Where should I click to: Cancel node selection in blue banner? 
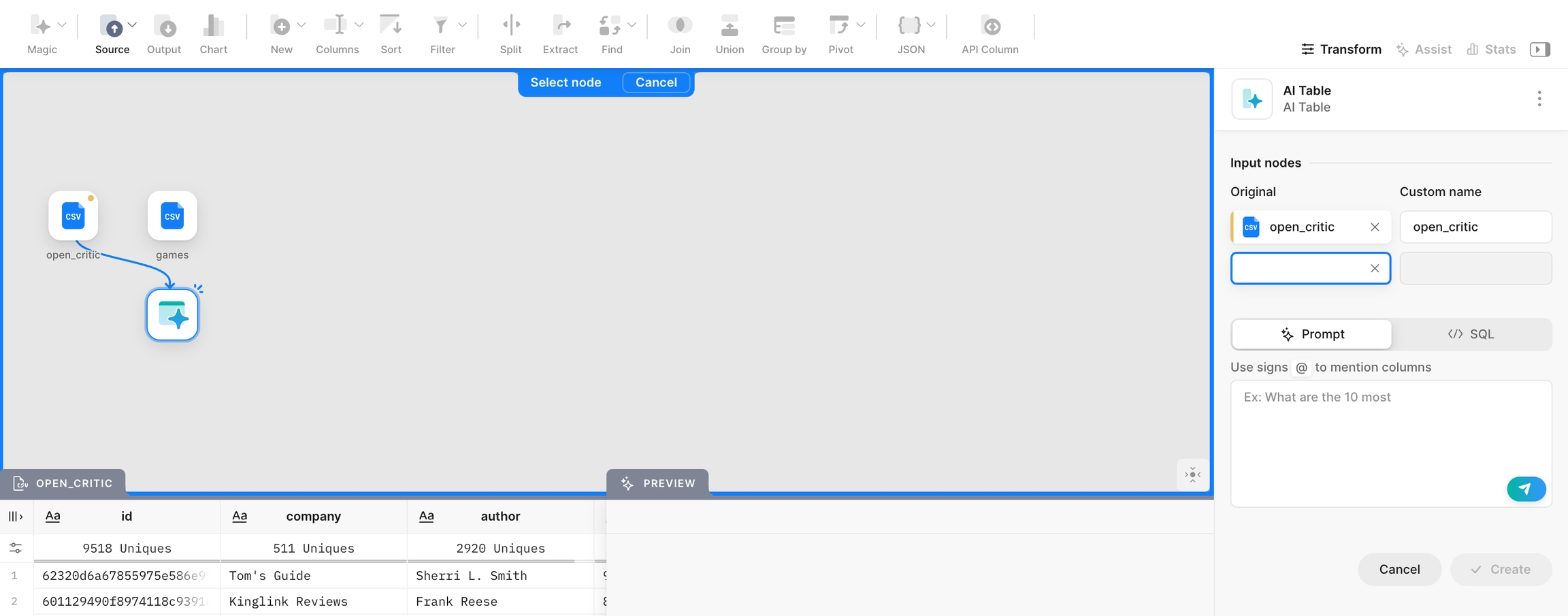coord(656,82)
